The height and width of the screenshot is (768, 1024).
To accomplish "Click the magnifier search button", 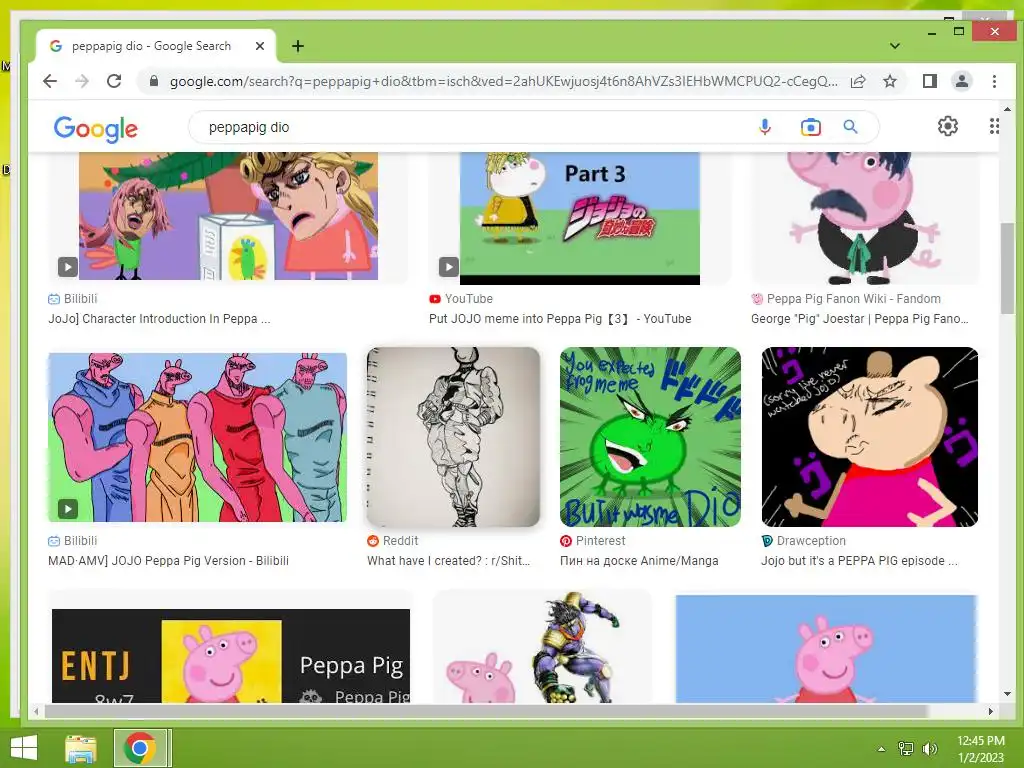I will [x=850, y=127].
